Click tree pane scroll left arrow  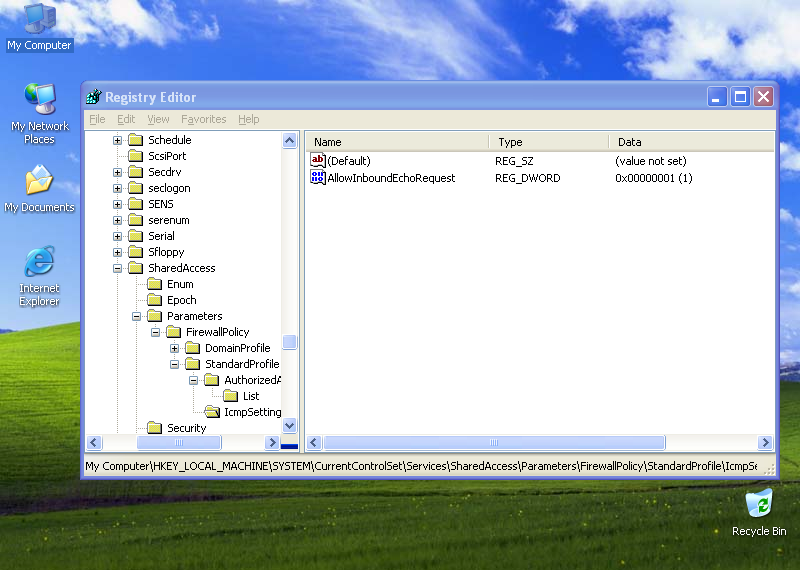pyautogui.click(x=94, y=442)
